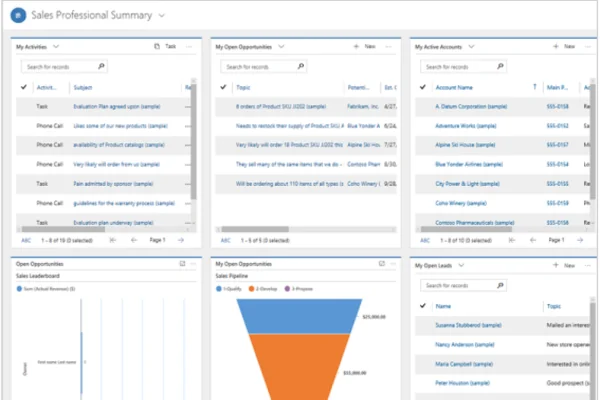Go to next page in My Activities
Screen dimensions: 600x400
click(181, 240)
